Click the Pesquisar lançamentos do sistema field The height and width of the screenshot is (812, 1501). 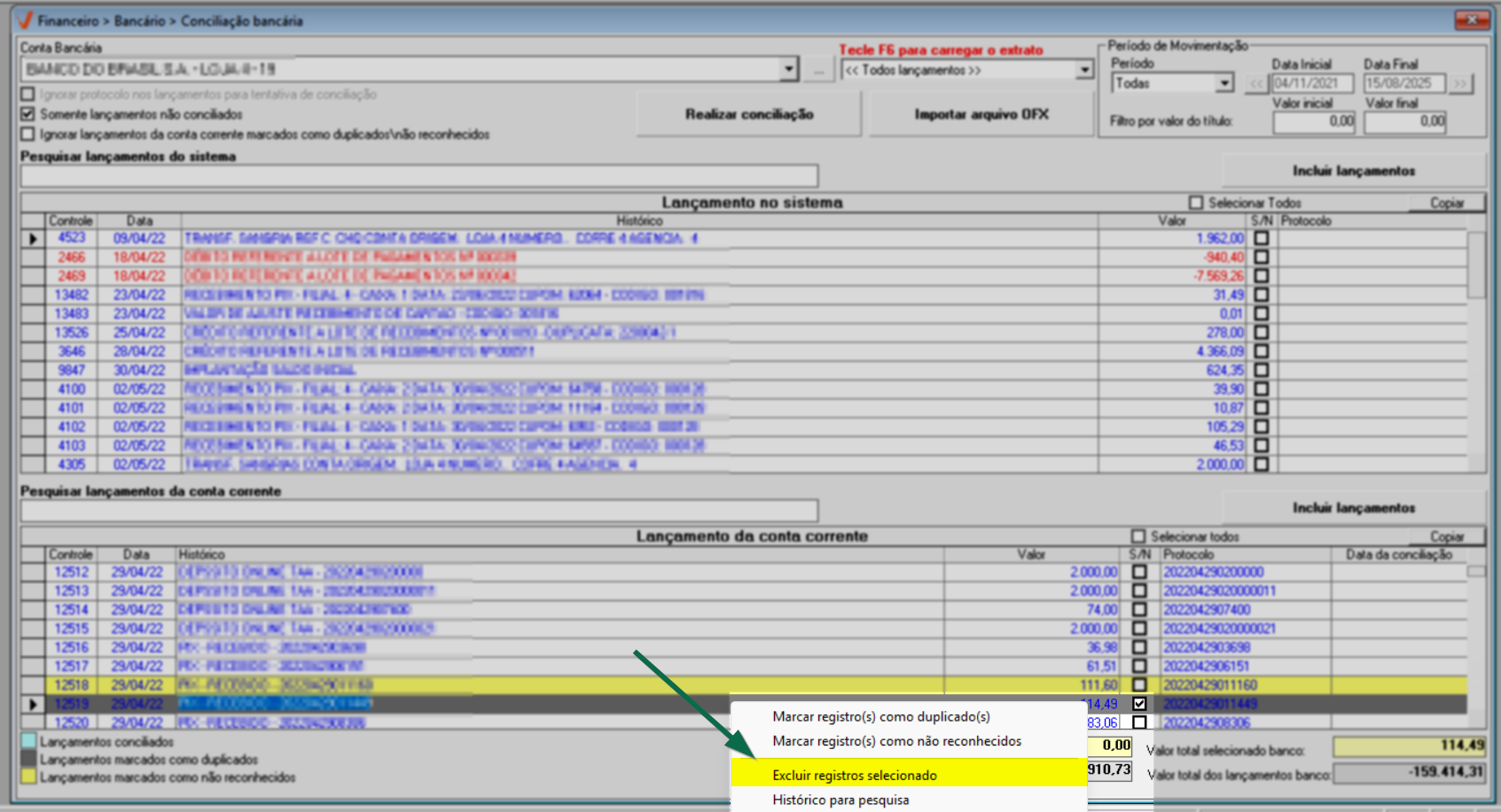418,176
